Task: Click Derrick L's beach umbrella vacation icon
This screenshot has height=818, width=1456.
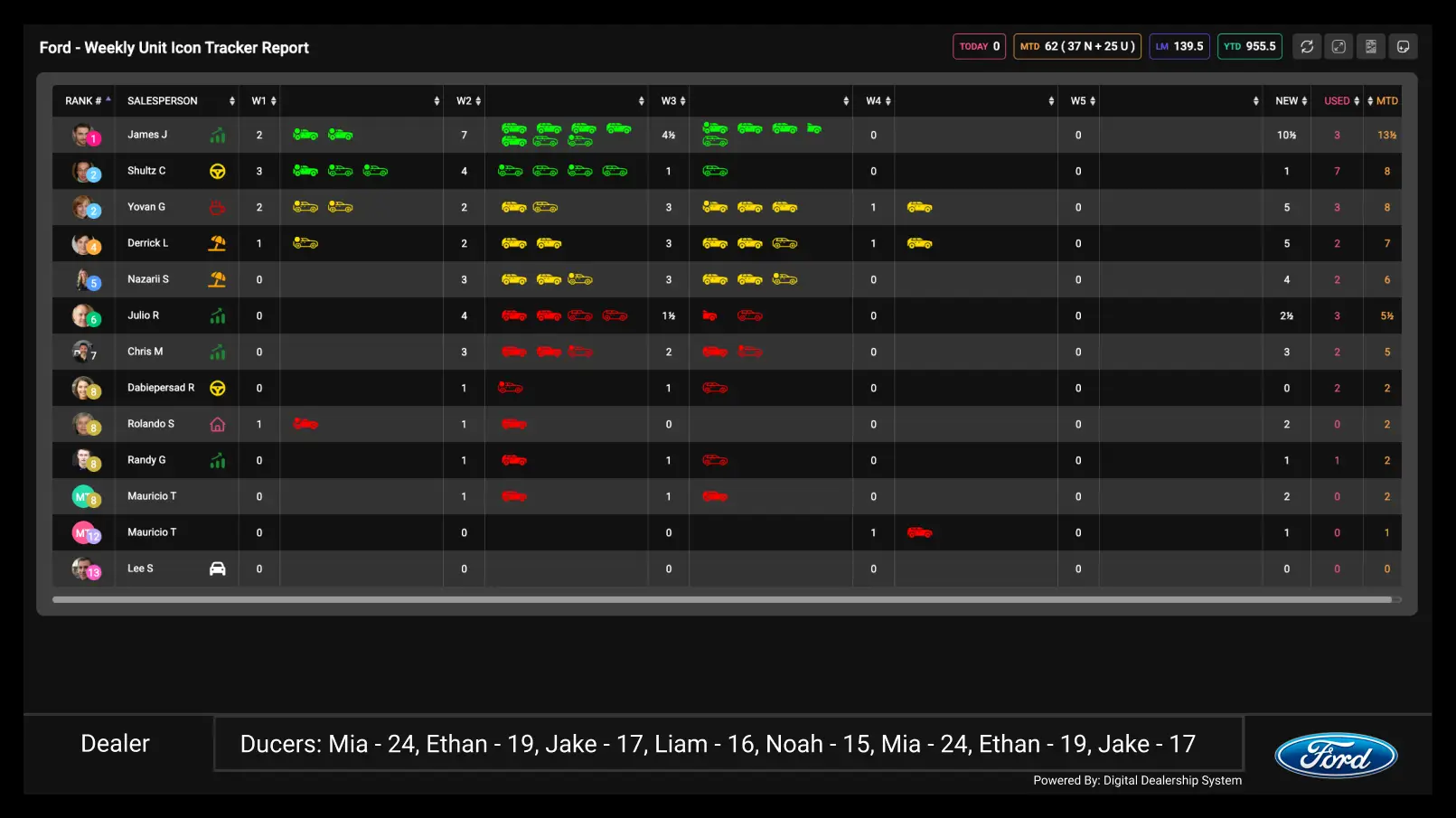Action: pyautogui.click(x=217, y=243)
